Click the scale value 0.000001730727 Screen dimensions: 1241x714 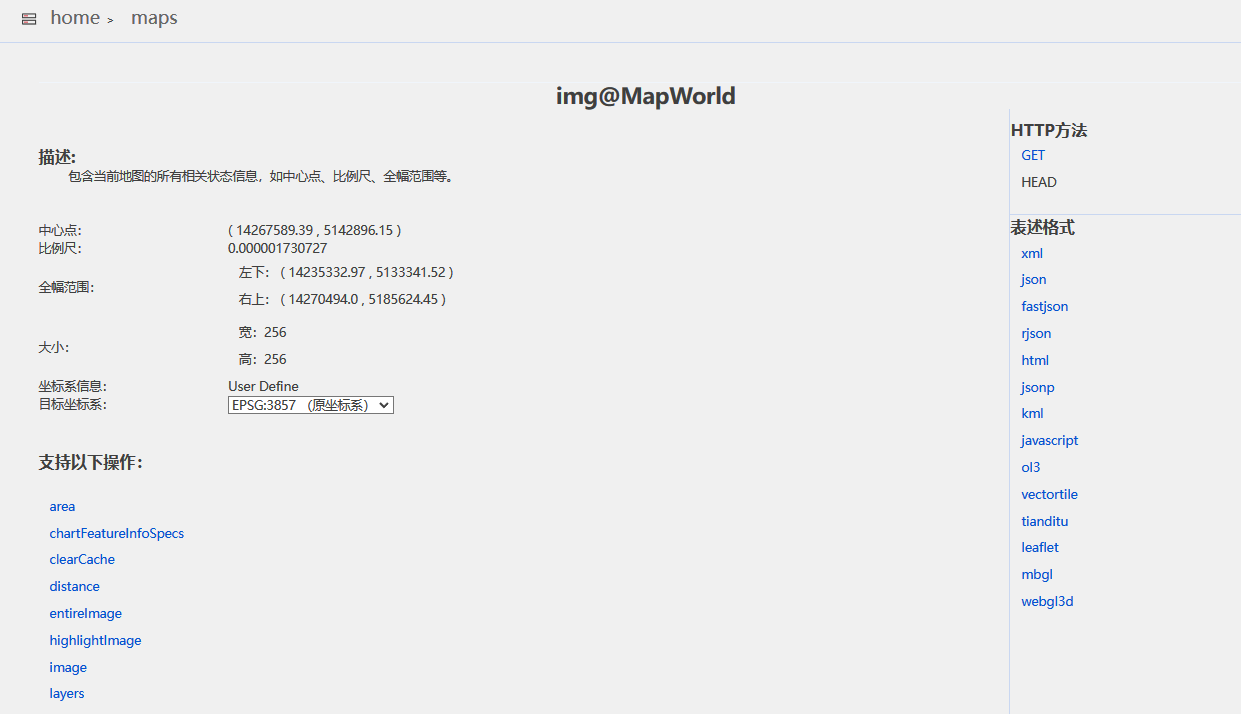278,248
